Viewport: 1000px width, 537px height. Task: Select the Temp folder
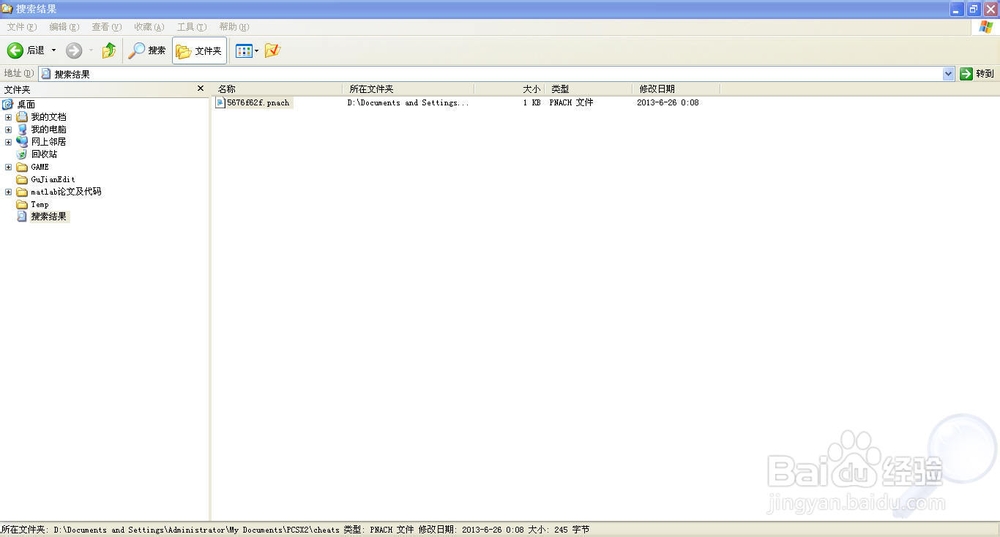40,204
